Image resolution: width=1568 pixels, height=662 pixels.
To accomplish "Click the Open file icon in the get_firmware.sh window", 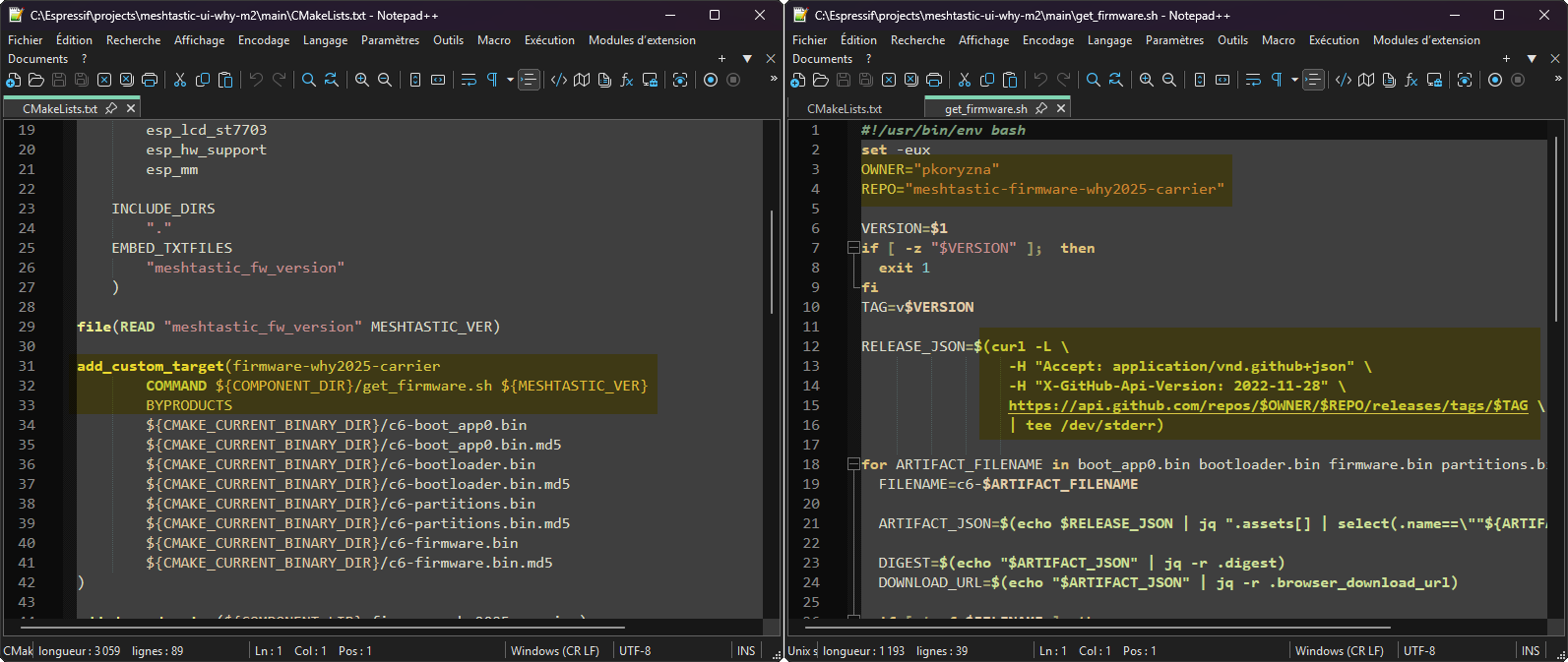I will (x=821, y=80).
